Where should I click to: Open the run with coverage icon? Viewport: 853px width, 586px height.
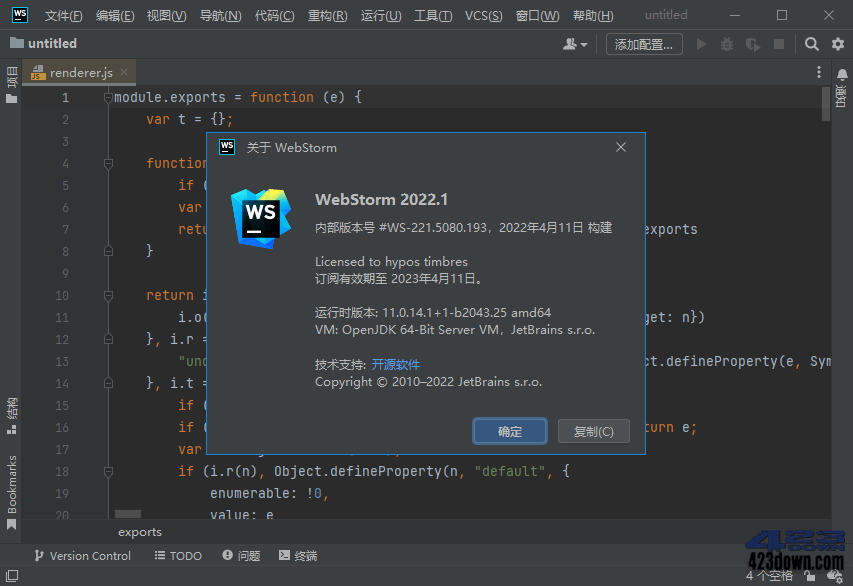pos(751,43)
